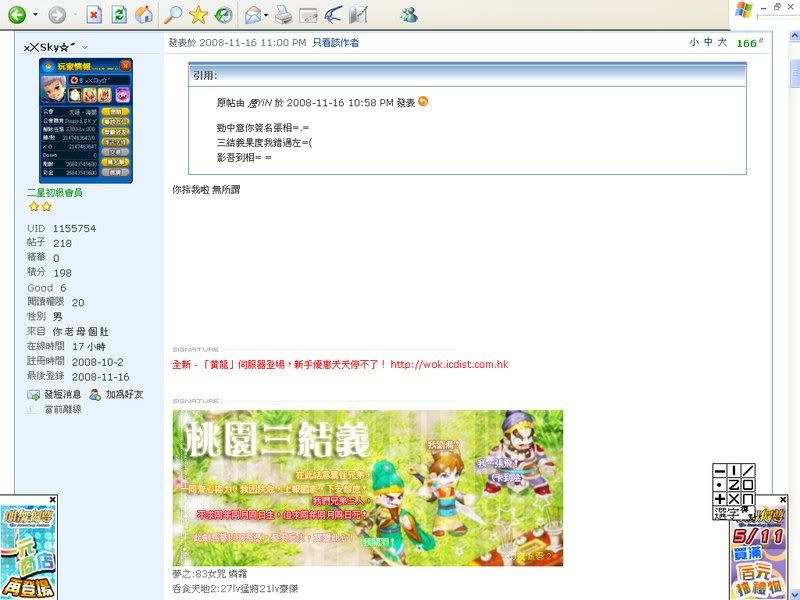Click the right 買滿百元 floating ad banner

tap(759, 559)
